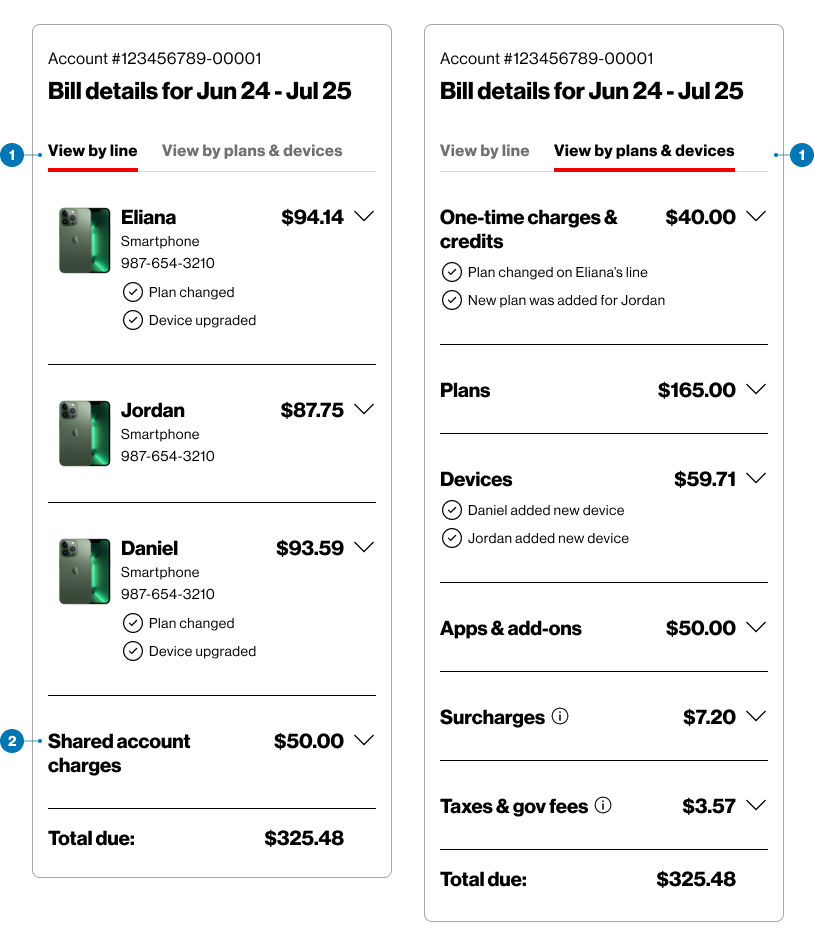Click the numbered badge 2 beside Shared account charges
This screenshot has height=946, width=814.
pos(11,741)
